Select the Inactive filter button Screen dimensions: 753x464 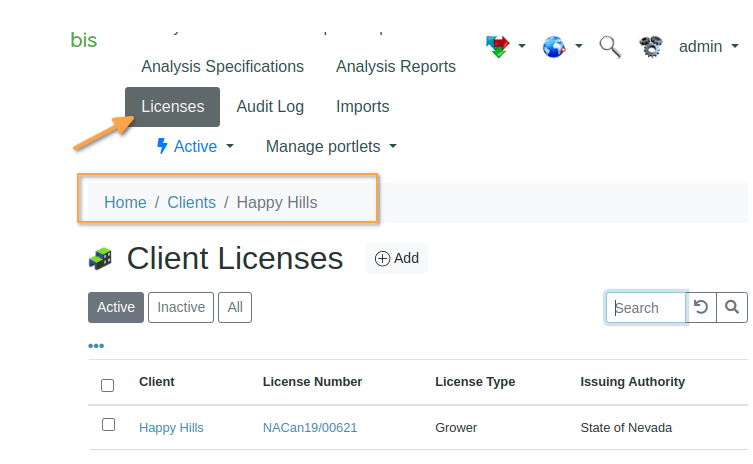(181, 307)
